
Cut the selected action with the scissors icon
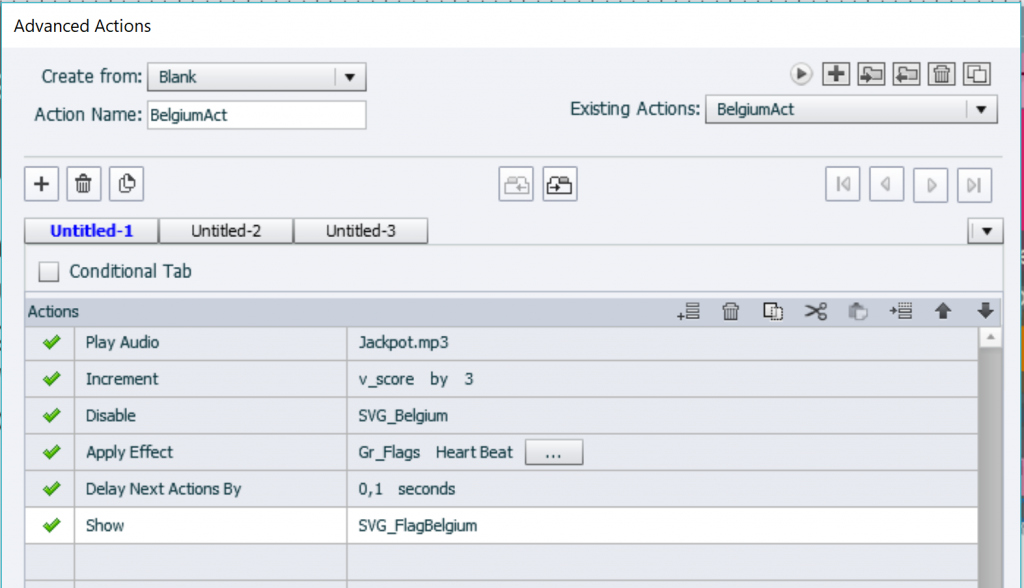[816, 312]
